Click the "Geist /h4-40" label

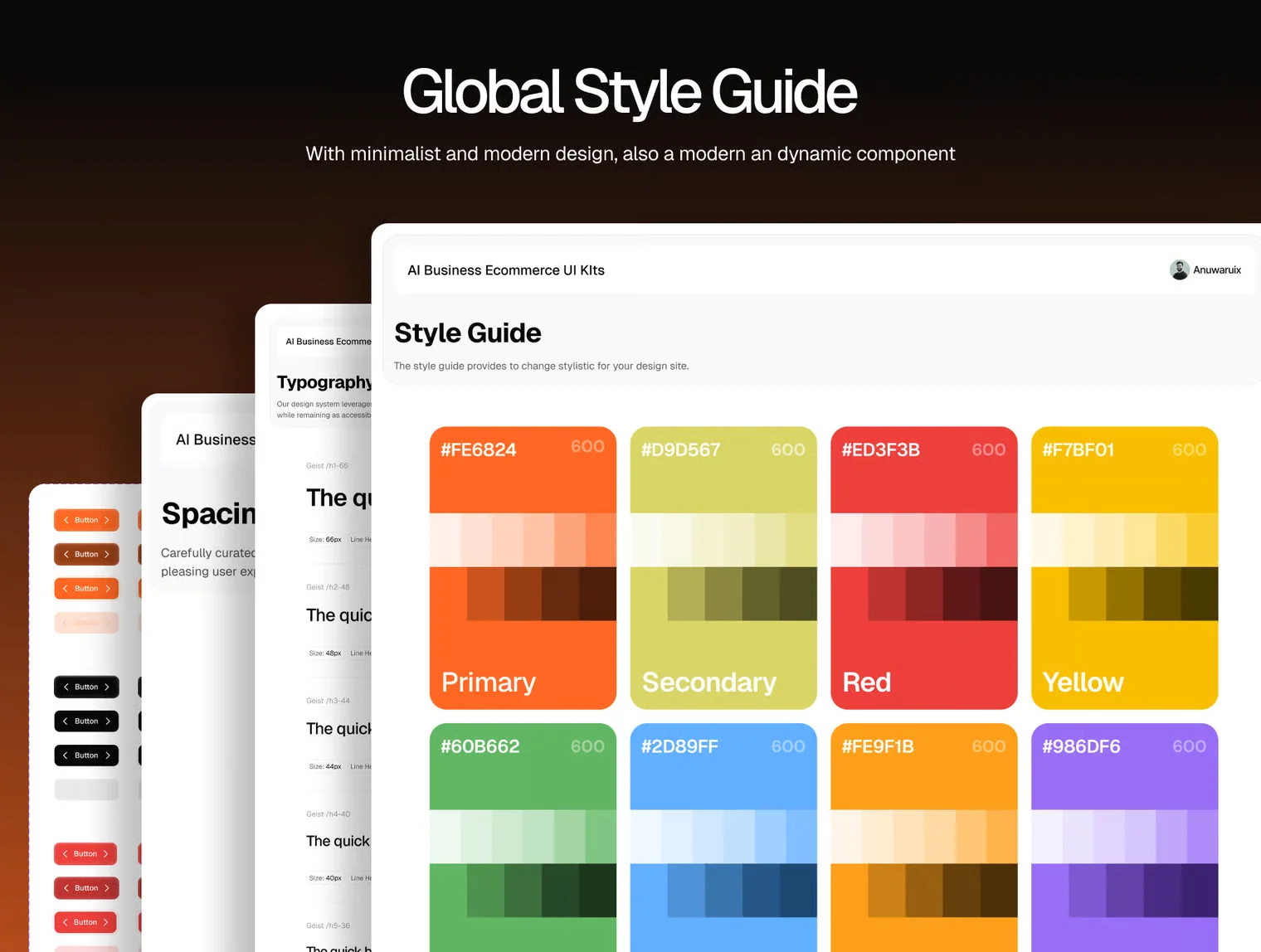(328, 814)
